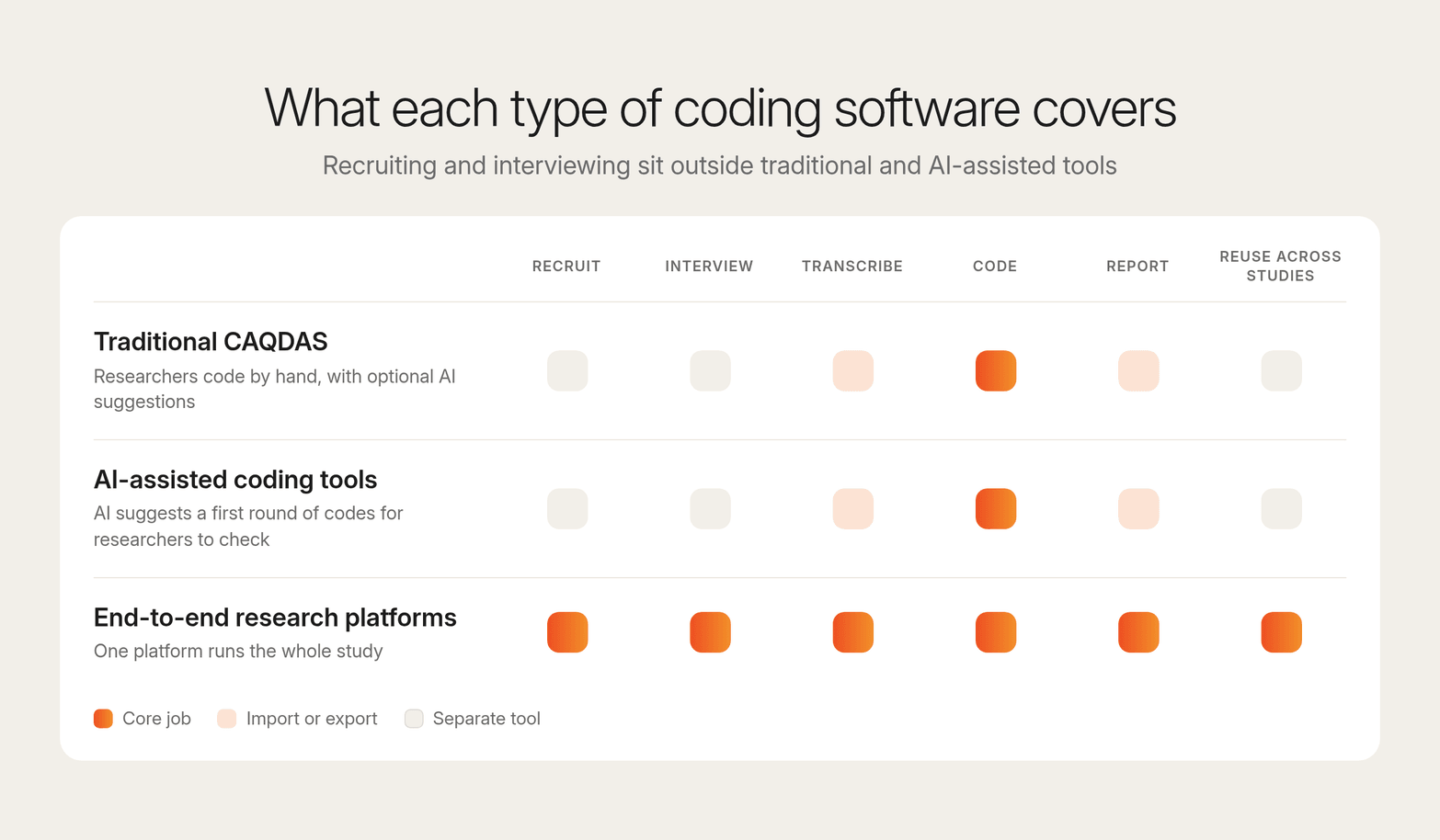The height and width of the screenshot is (840, 1440).
Task: Click the Core job legend swatch
Action: click(103, 719)
